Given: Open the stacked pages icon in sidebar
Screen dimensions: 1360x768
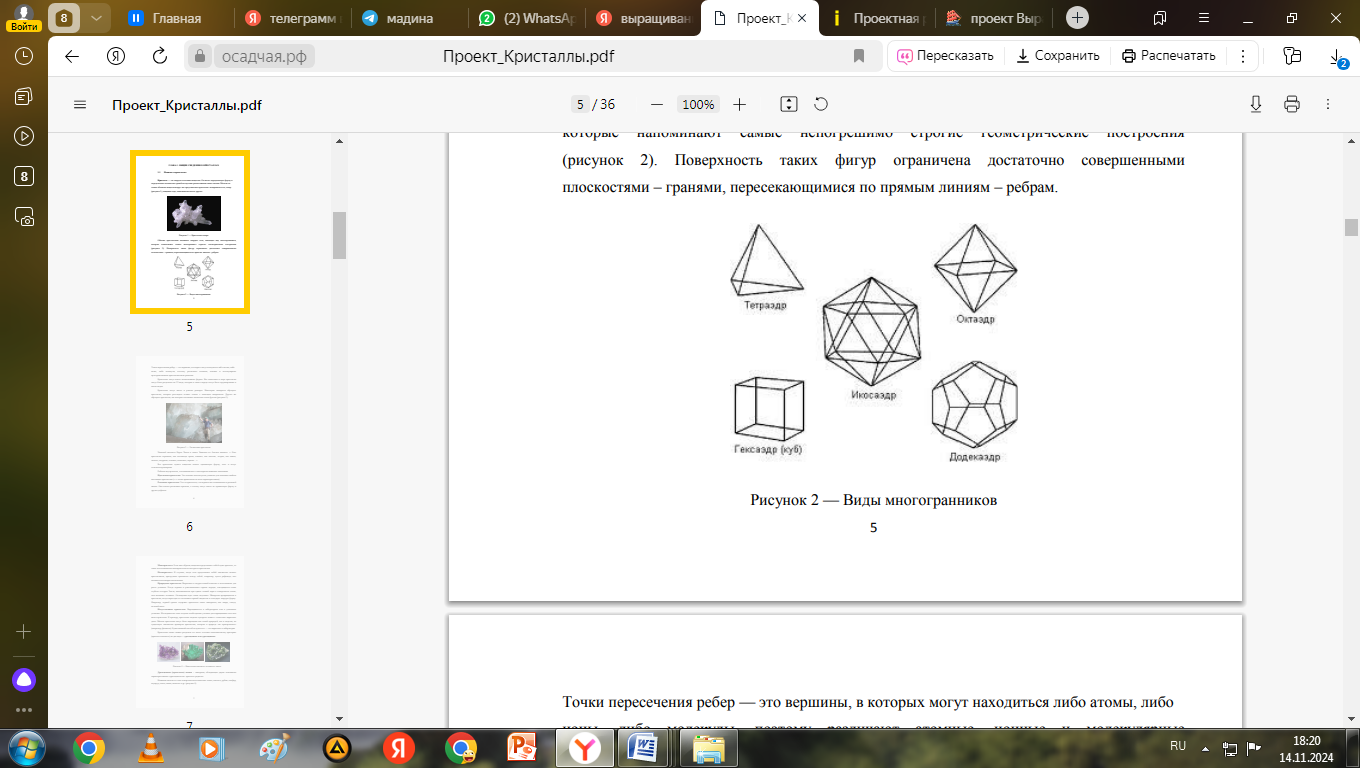Looking at the screenshot, I should [24, 96].
